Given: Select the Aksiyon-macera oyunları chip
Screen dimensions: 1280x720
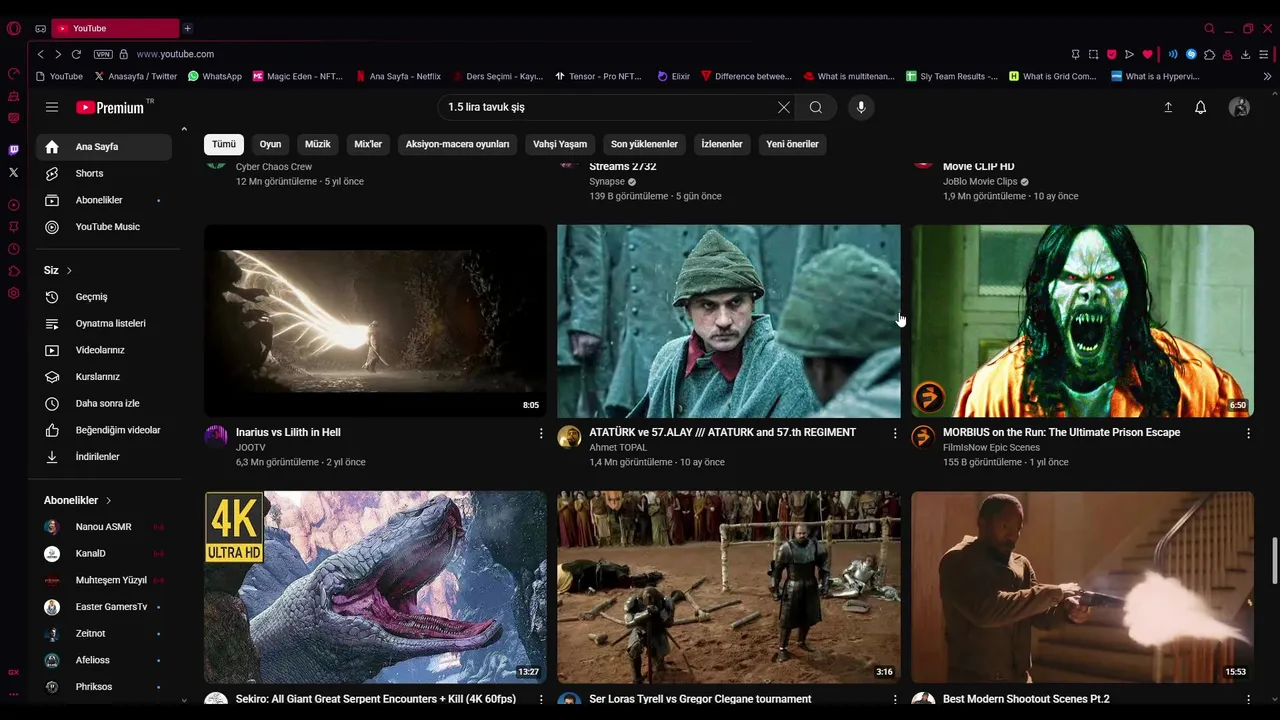Looking at the screenshot, I should (457, 144).
